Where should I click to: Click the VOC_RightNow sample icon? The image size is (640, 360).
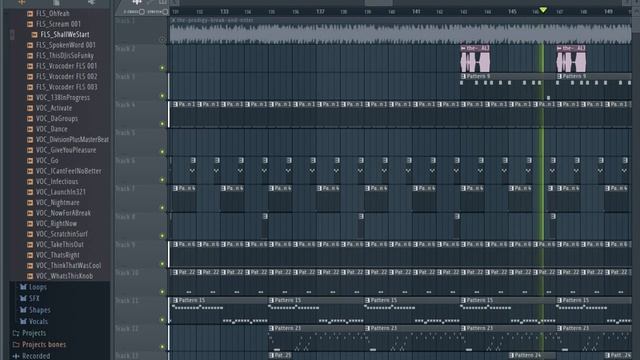pyautogui.click(x=30, y=224)
